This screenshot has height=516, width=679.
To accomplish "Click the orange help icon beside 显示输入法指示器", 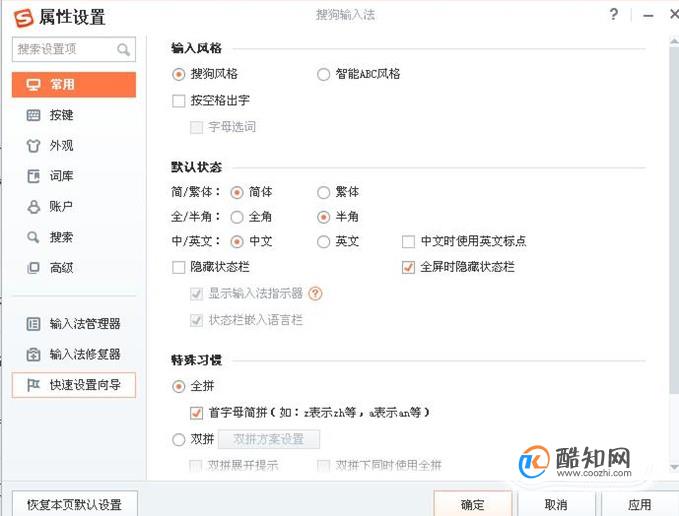I will point(315,294).
